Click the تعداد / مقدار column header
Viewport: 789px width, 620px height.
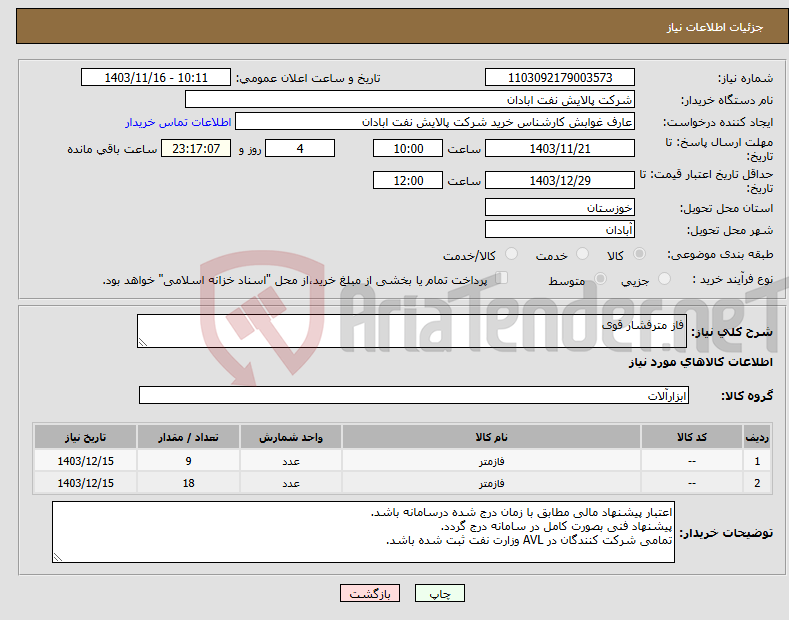tap(188, 437)
